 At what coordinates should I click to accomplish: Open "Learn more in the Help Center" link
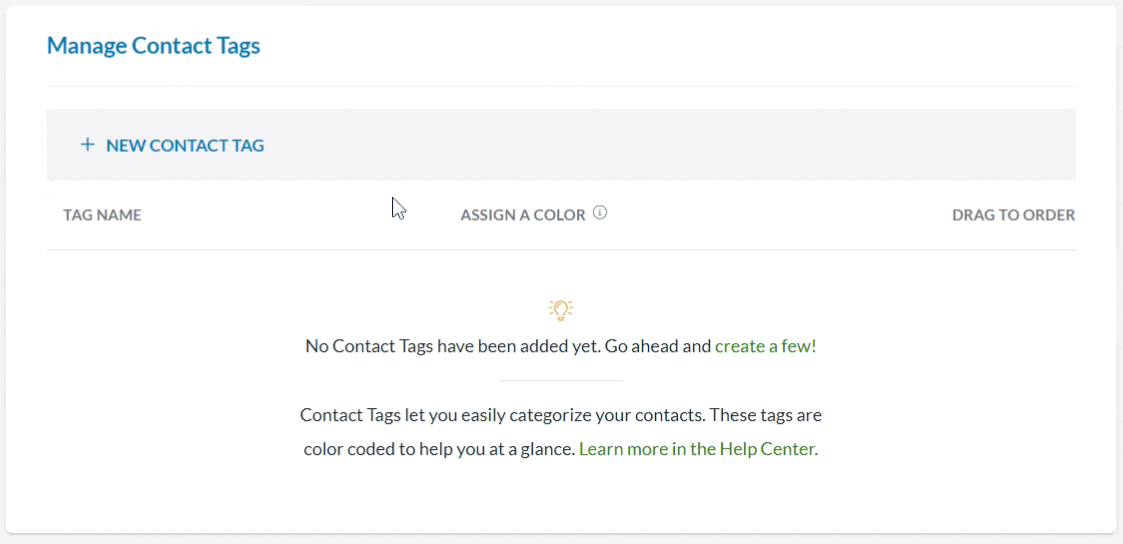[x=698, y=449]
